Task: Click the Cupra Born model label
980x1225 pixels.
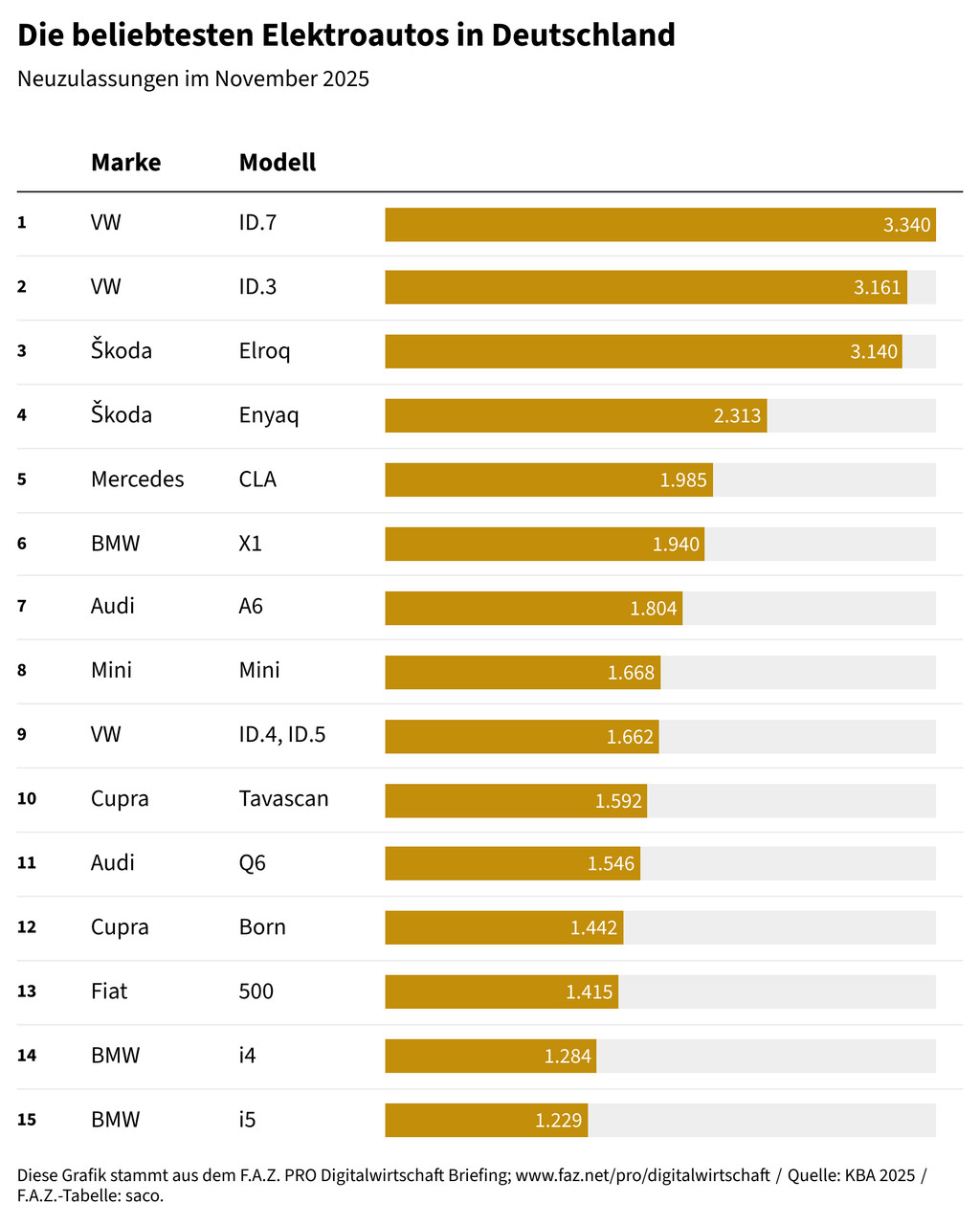Action: [x=262, y=927]
